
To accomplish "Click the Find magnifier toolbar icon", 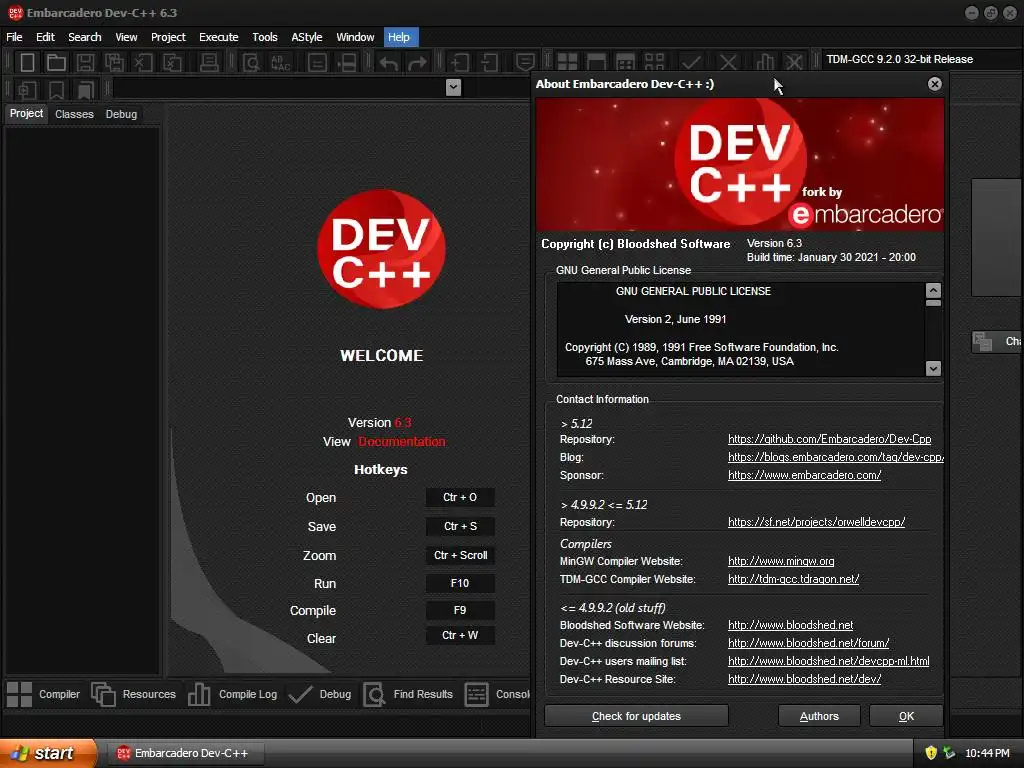I will pyautogui.click(x=251, y=63).
